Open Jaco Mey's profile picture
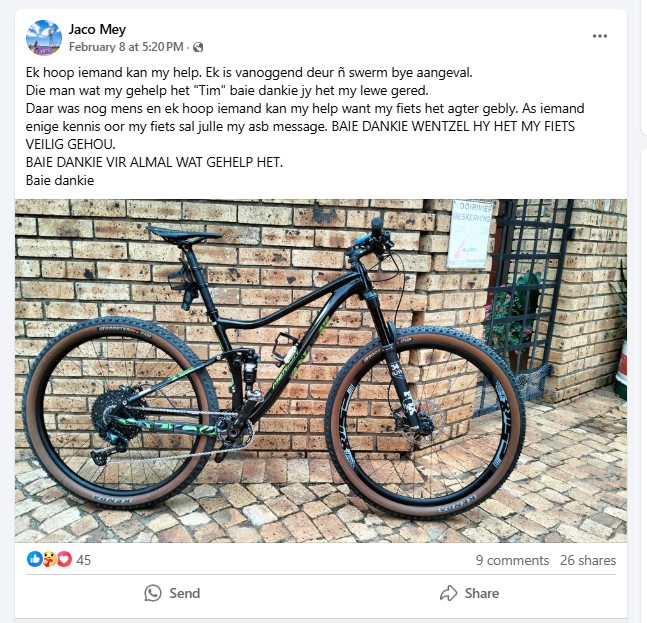Image resolution: width=647 pixels, height=623 pixels. [44, 38]
